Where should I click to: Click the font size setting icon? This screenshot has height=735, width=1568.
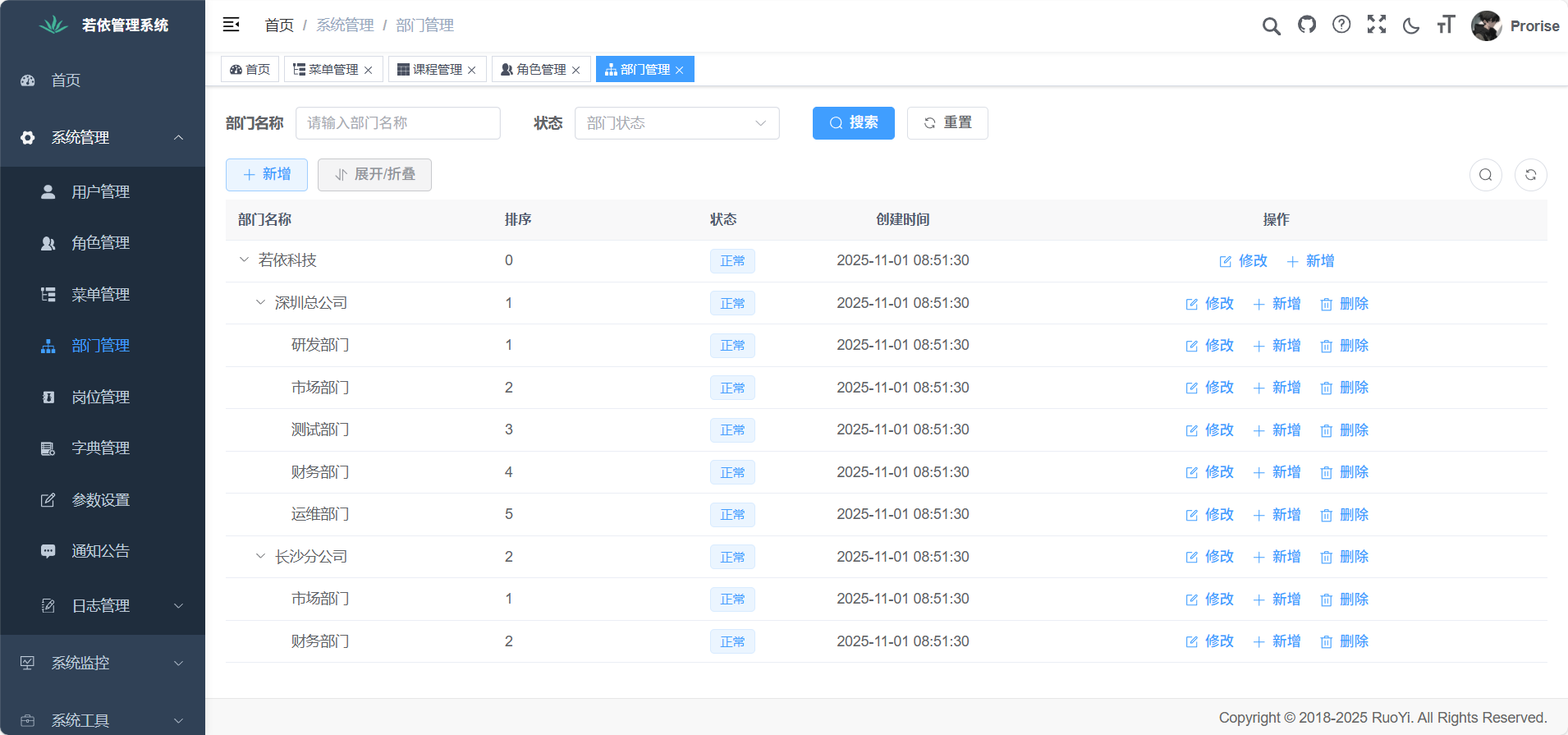(x=1446, y=25)
